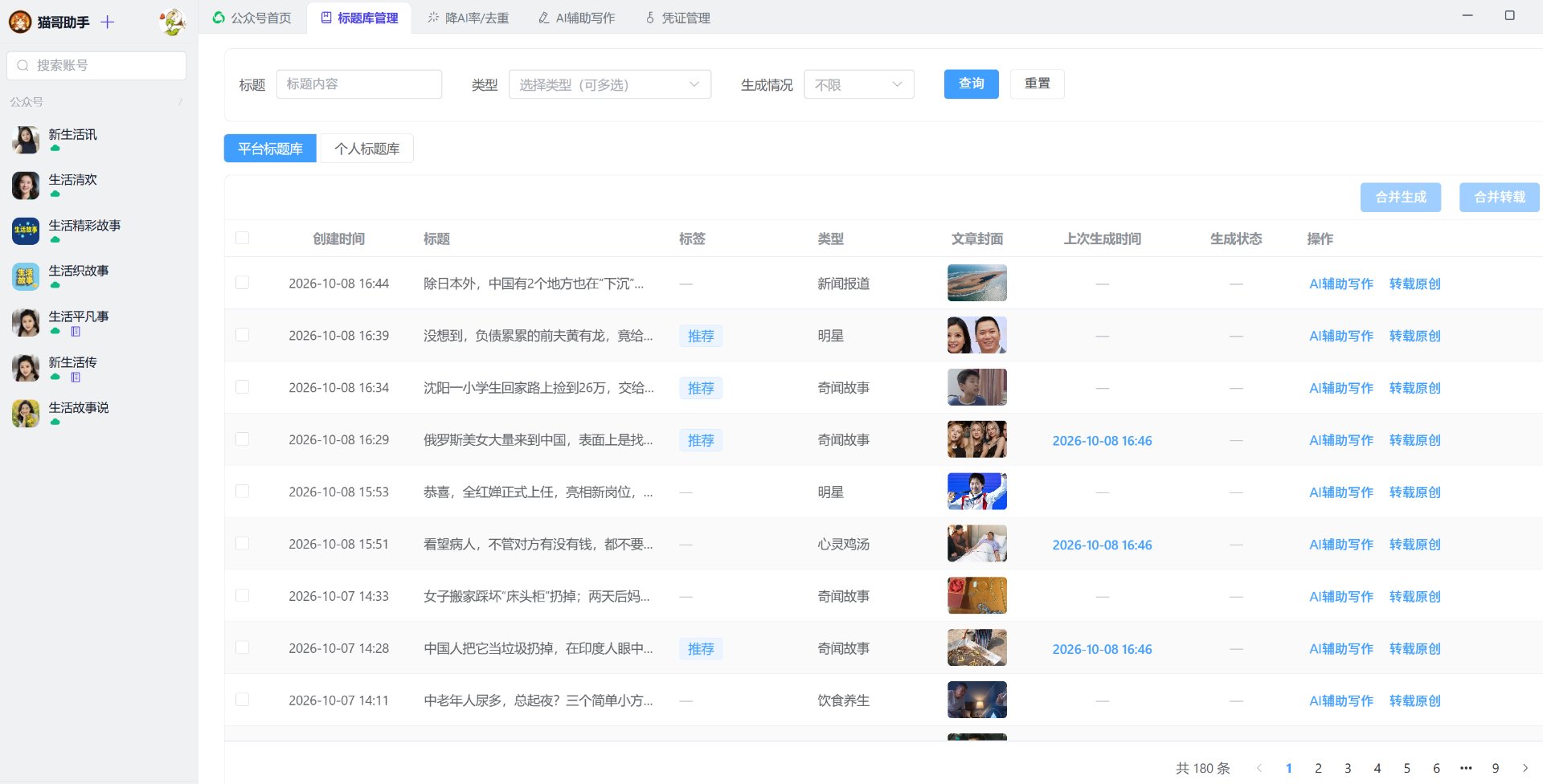
Task: Click the title 女子搬家踩坏"床头柜"扔掉
Action: [x=537, y=597]
